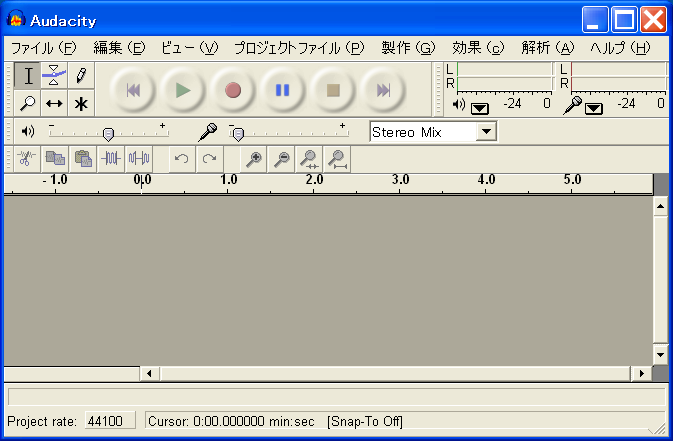
Task: Click the Trim outside selection icon
Action: pyautogui.click(x=111, y=159)
